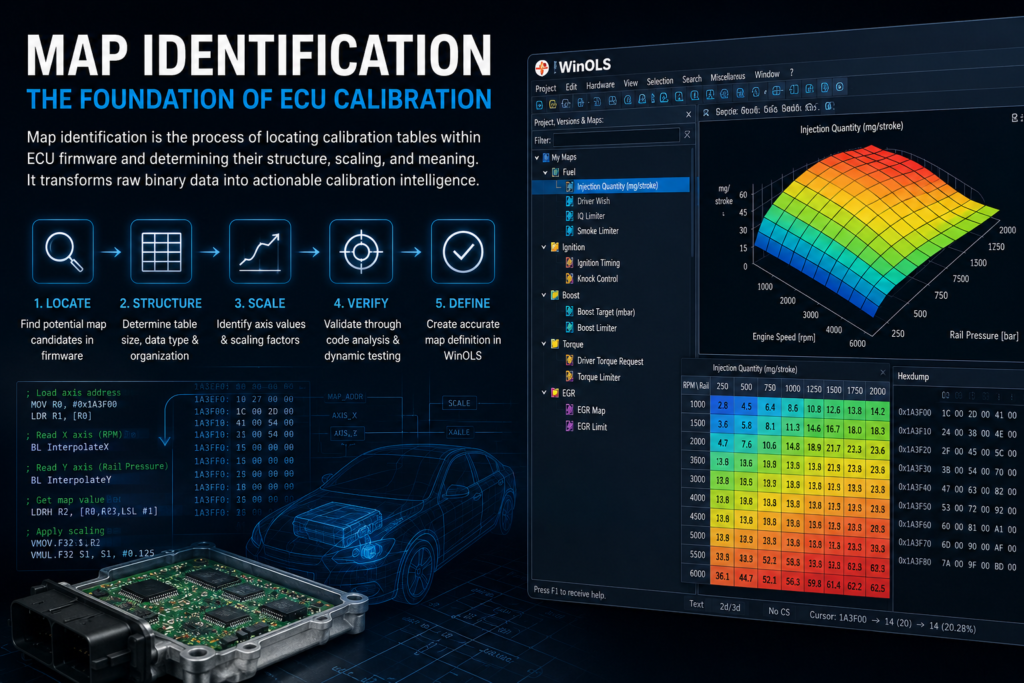The image size is (1024, 683).
Task: Open the Window menu
Action: [767, 74]
